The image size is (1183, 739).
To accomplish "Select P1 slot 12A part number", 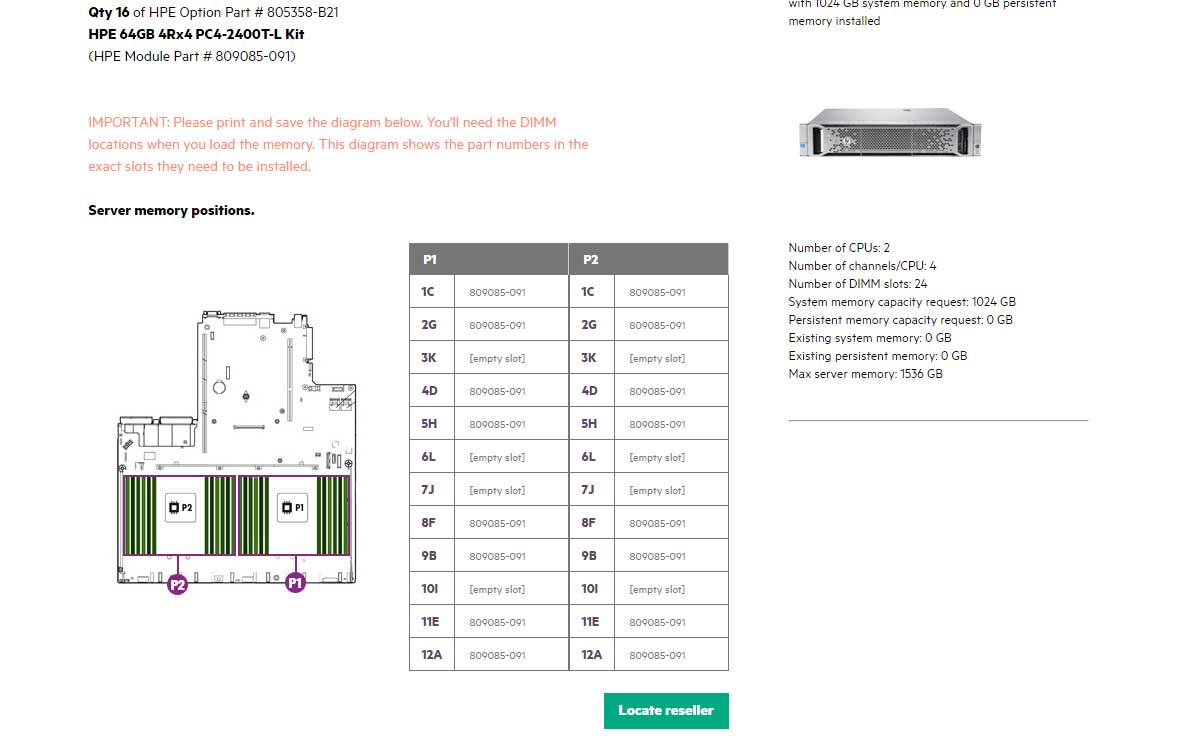I will point(497,655).
